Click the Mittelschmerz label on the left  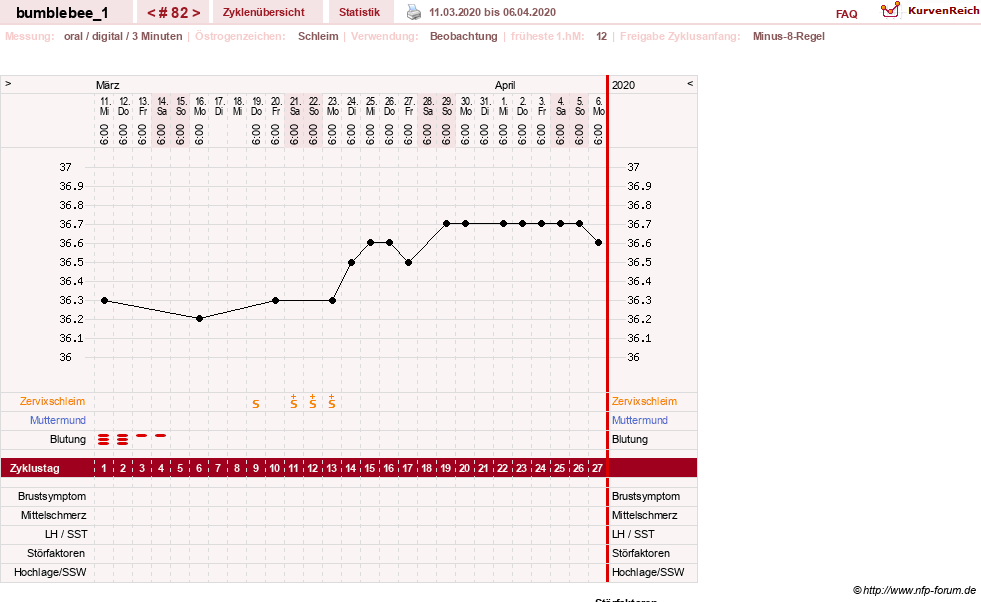point(54,515)
